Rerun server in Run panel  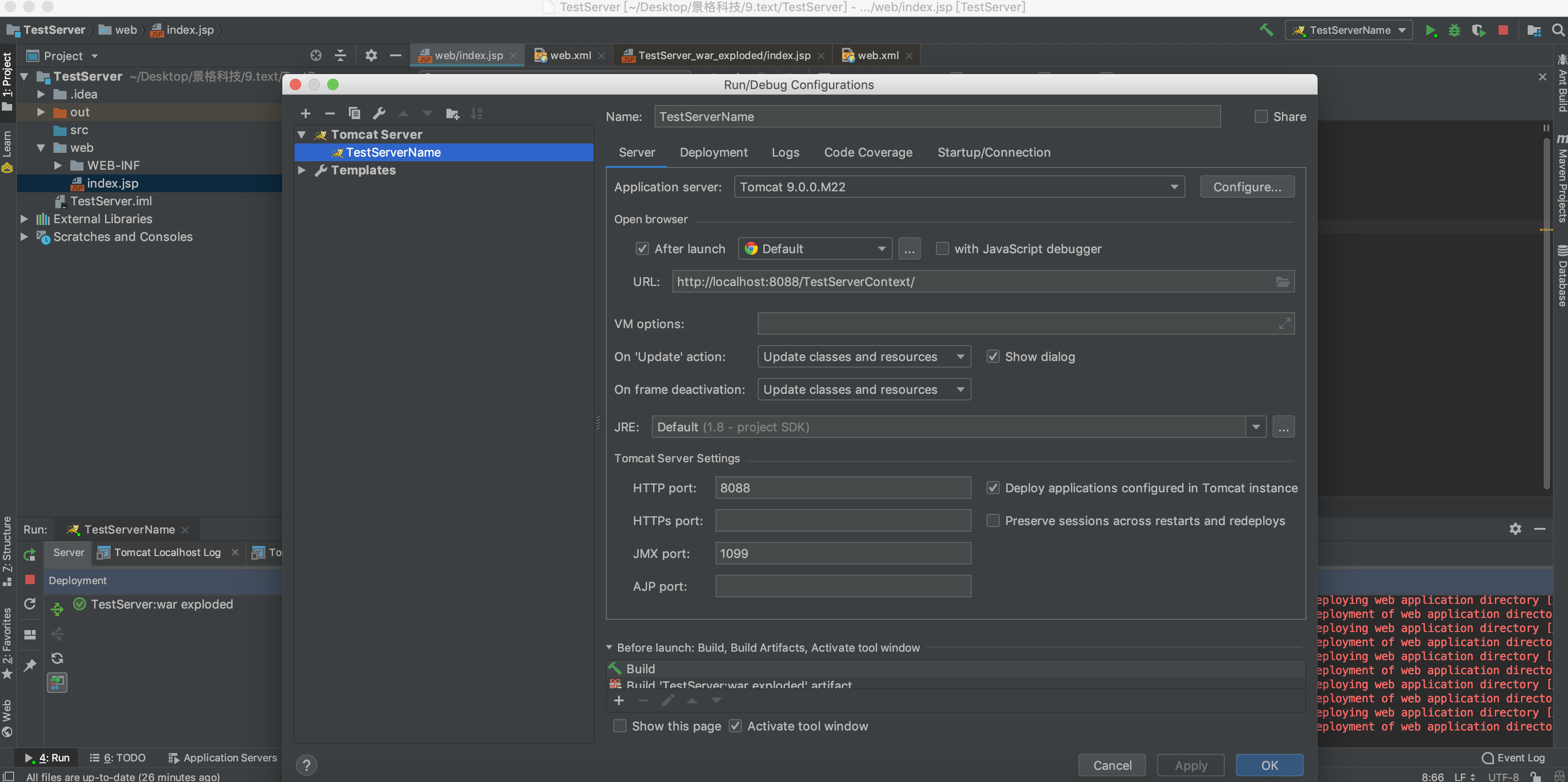(x=29, y=555)
